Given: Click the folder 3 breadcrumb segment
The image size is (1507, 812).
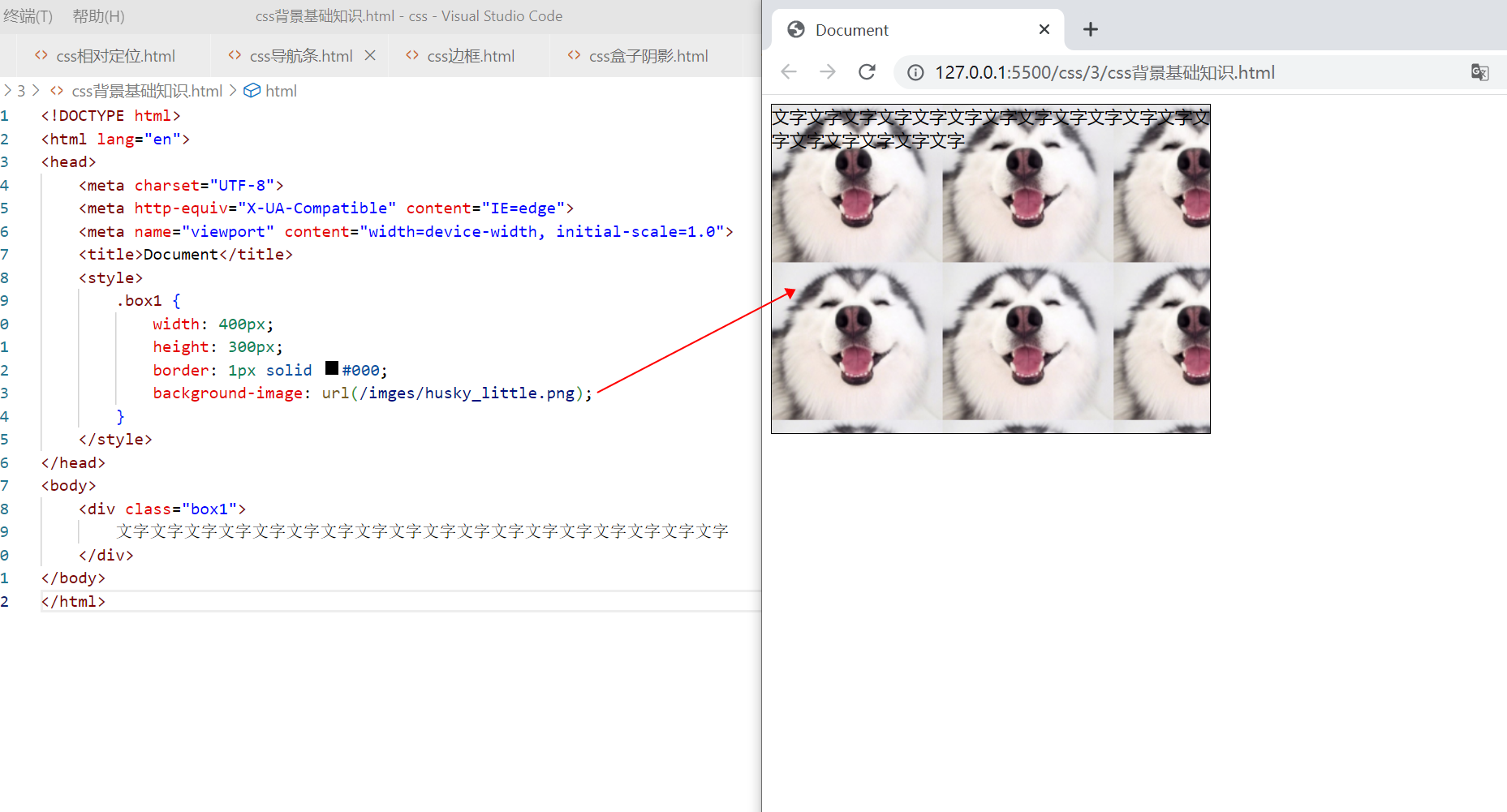Looking at the screenshot, I should tap(21, 91).
